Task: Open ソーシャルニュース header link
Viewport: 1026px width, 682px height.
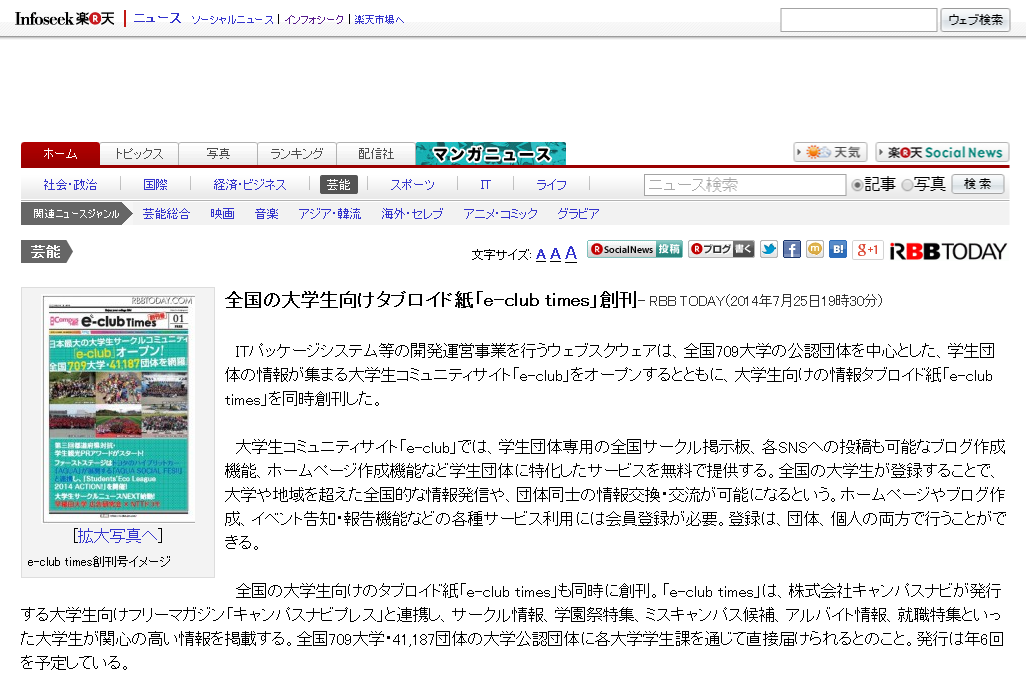Action: click(232, 20)
